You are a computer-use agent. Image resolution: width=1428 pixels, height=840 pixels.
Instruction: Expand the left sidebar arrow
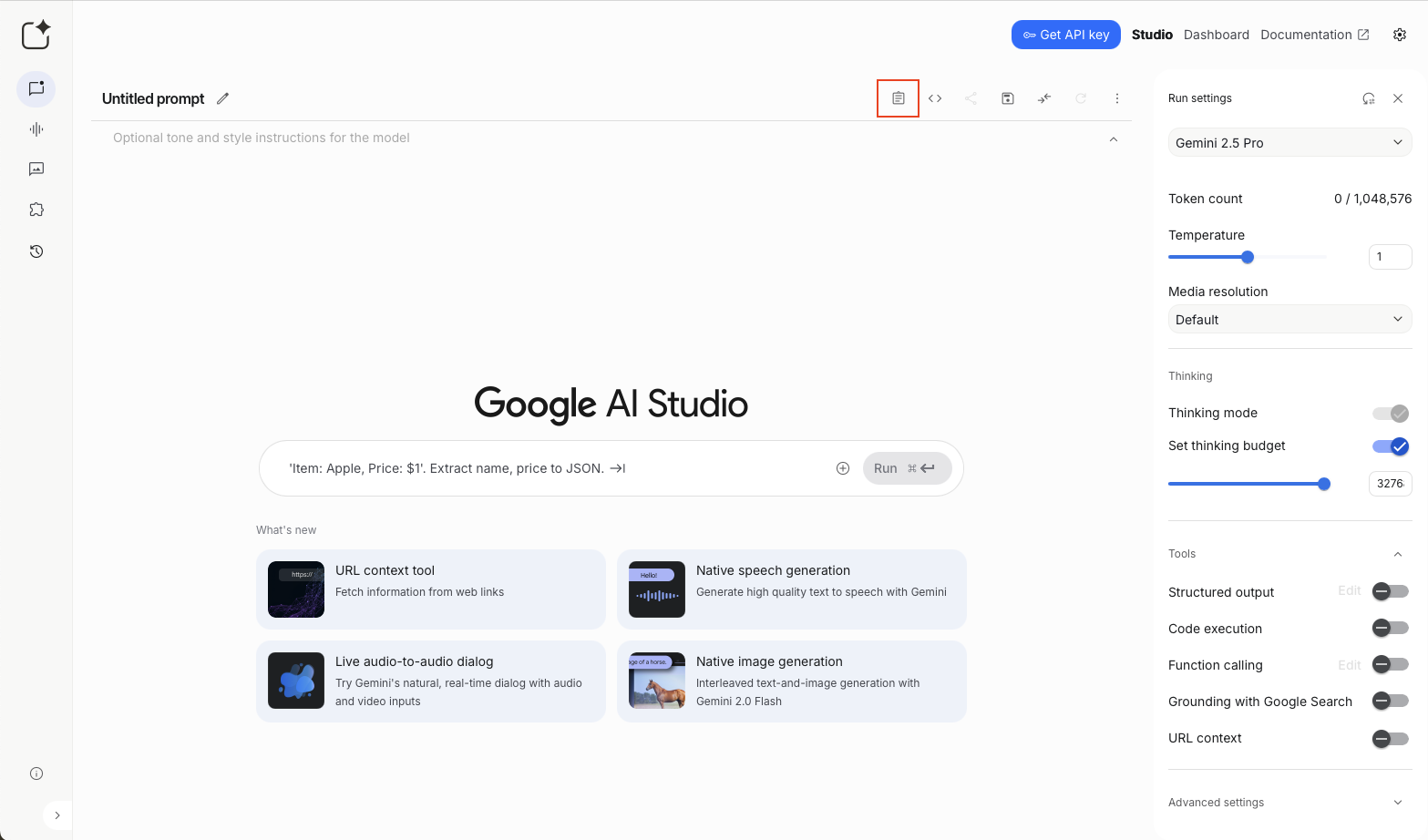point(57,815)
